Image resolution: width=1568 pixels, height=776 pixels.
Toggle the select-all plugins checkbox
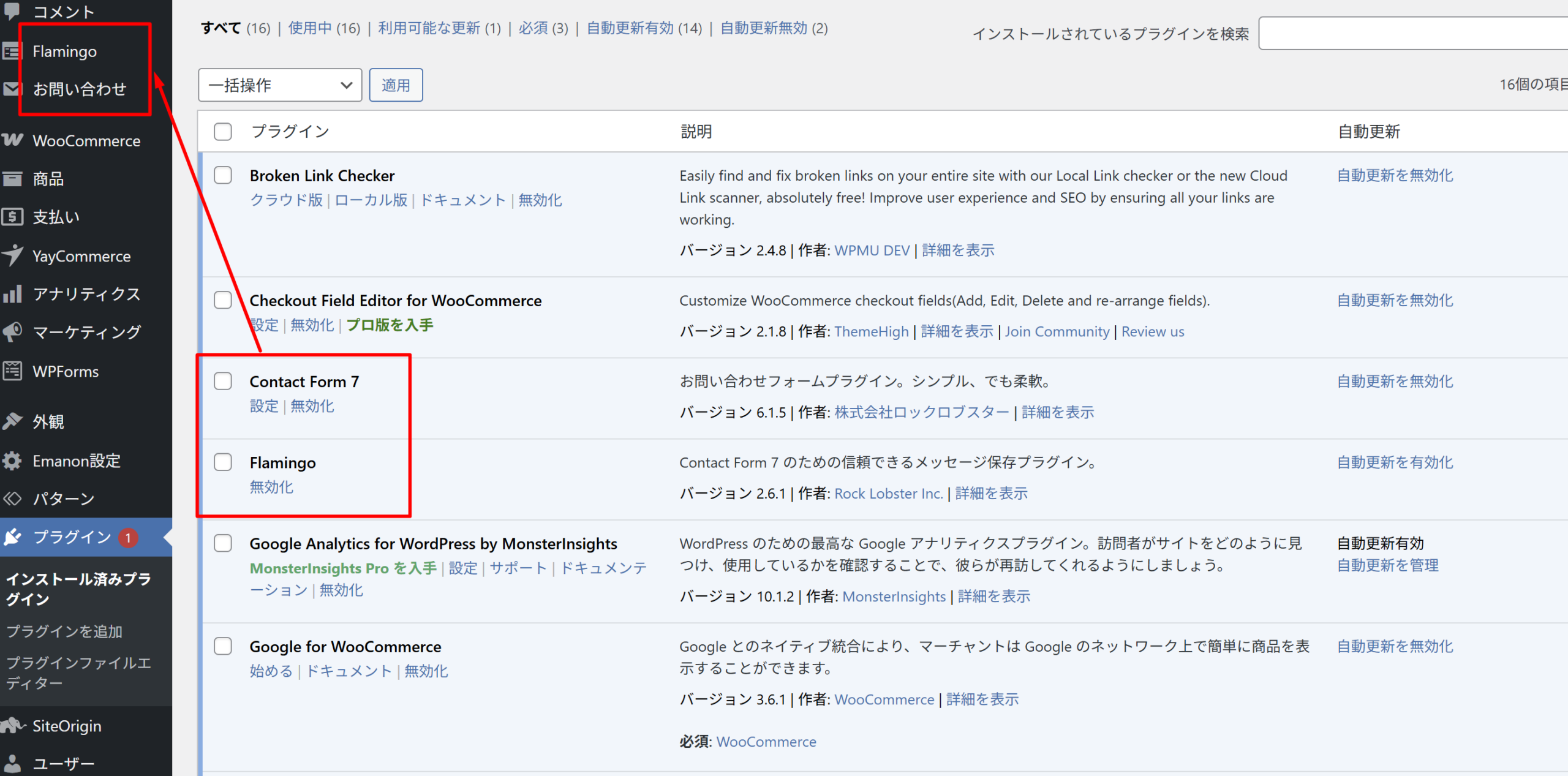[223, 131]
